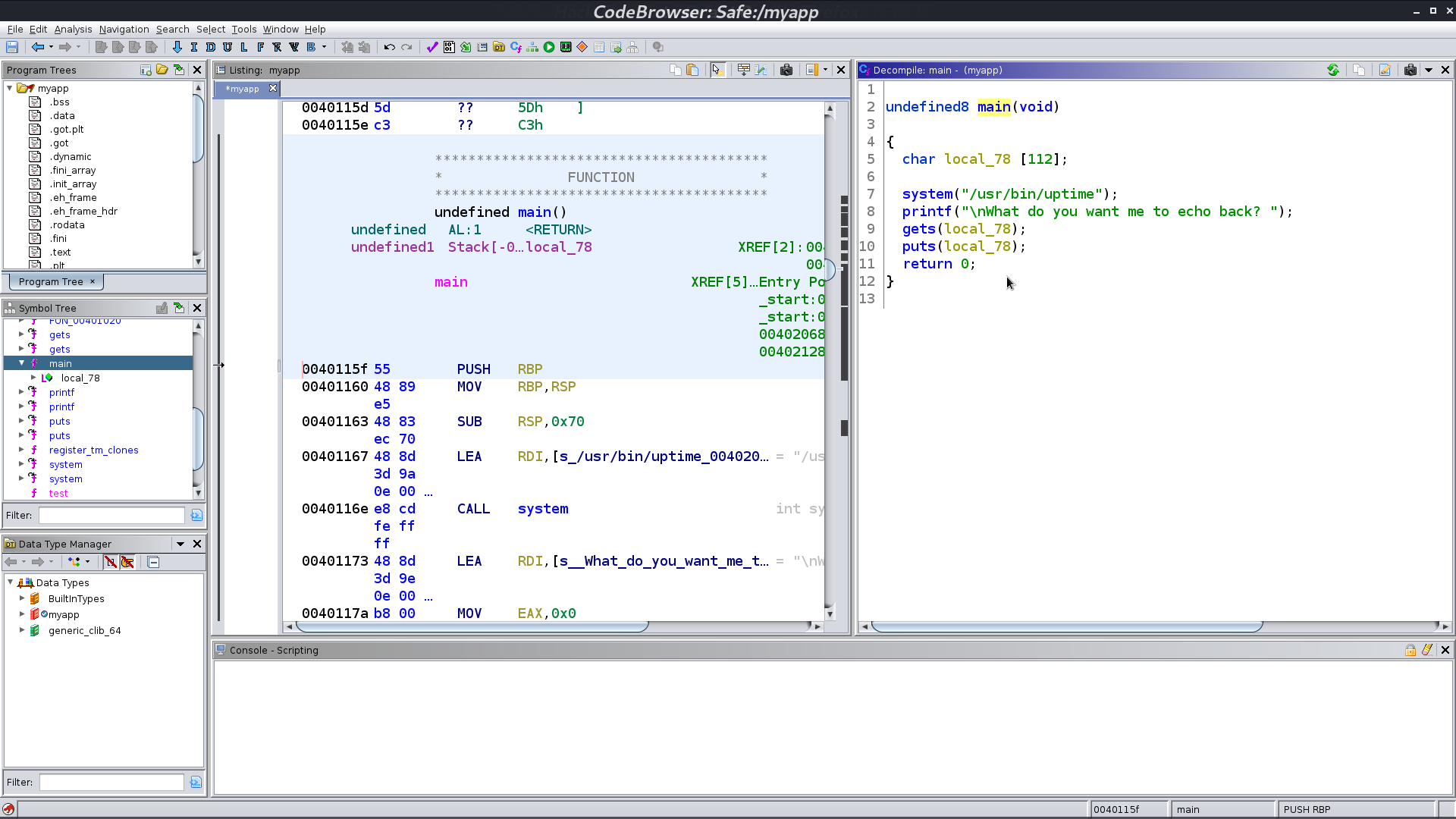Apply the Symbol Tree filter options icon

click(x=196, y=516)
